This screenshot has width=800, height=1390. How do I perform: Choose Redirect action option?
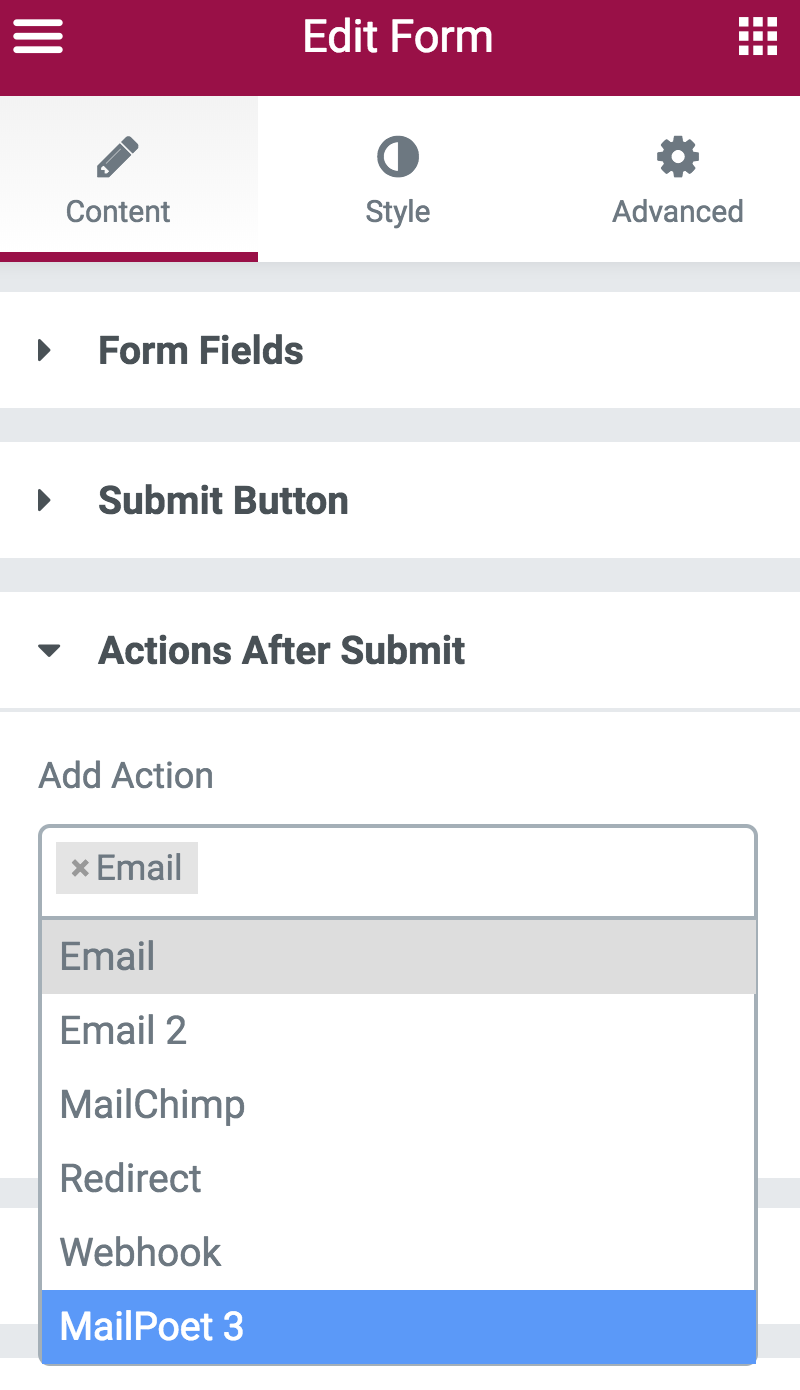130,1179
